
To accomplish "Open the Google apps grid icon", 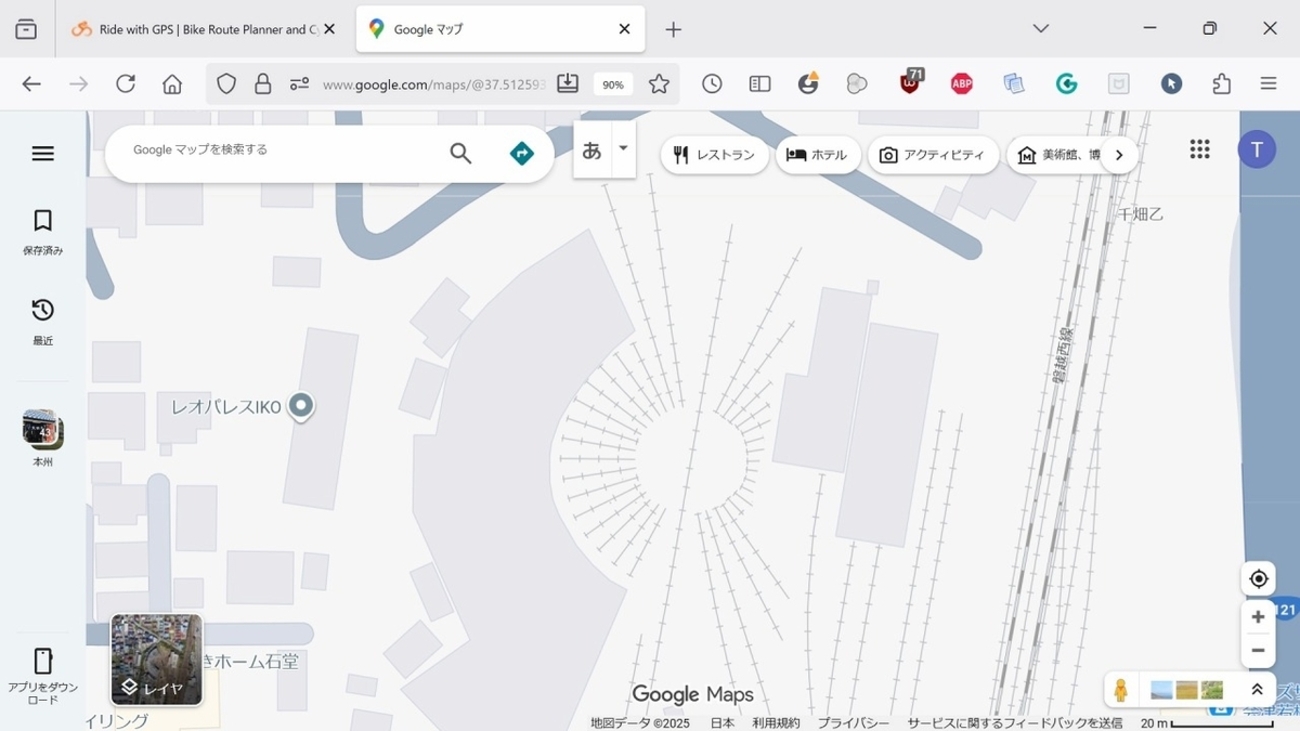I will [1200, 149].
